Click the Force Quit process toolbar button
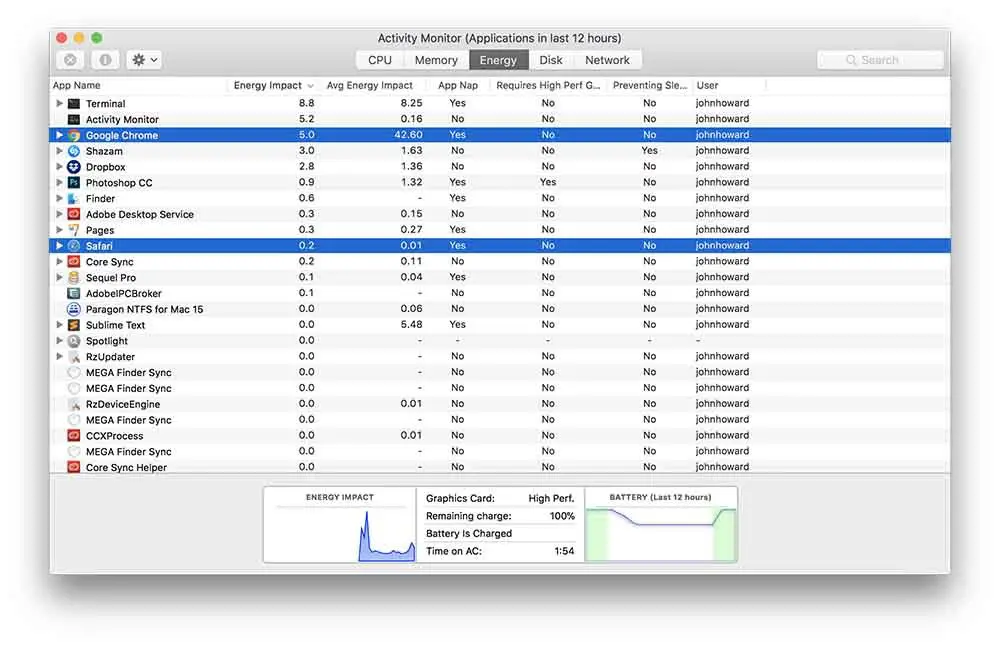 pyautogui.click(x=70, y=60)
